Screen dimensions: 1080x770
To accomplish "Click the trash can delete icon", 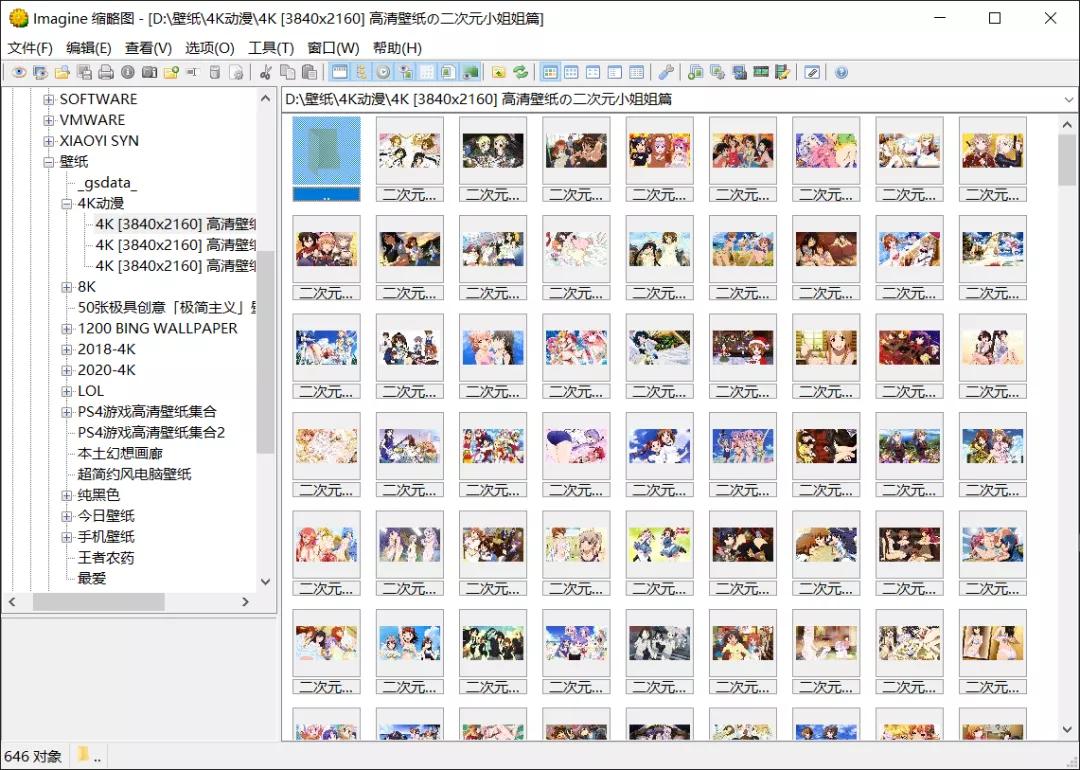I will [x=214, y=72].
